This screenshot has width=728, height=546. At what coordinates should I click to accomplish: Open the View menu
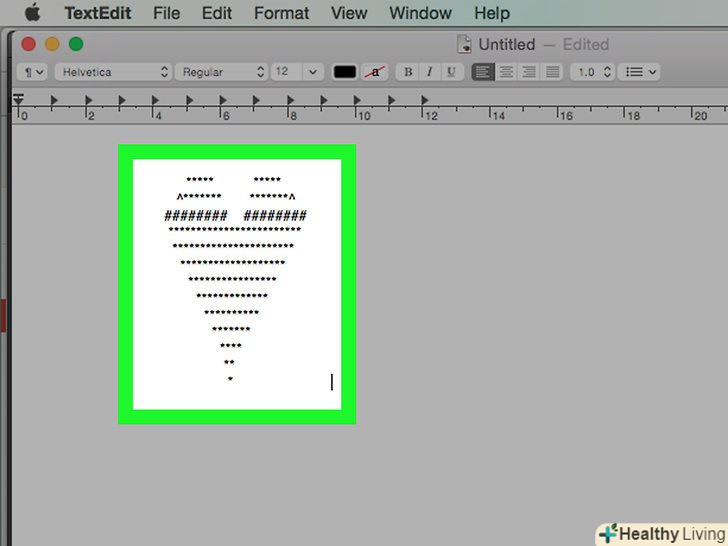(x=349, y=13)
